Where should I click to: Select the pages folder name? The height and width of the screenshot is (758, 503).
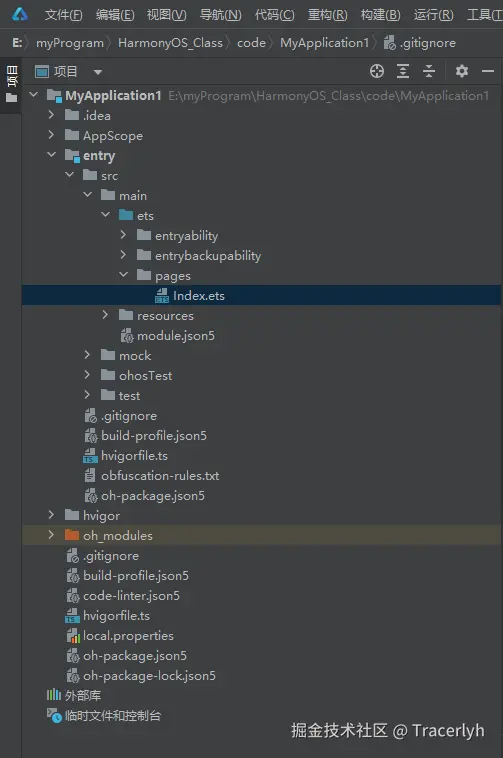(173, 276)
